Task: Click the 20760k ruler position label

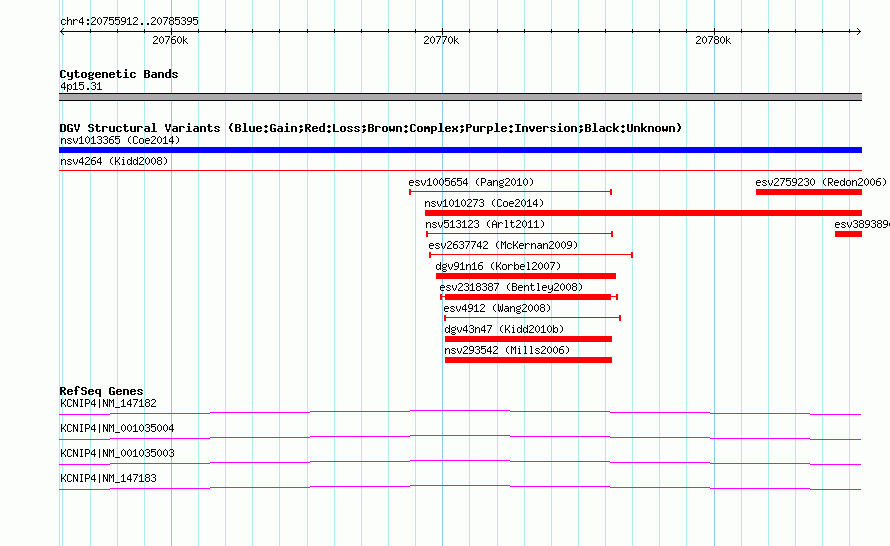Action: click(x=170, y=40)
